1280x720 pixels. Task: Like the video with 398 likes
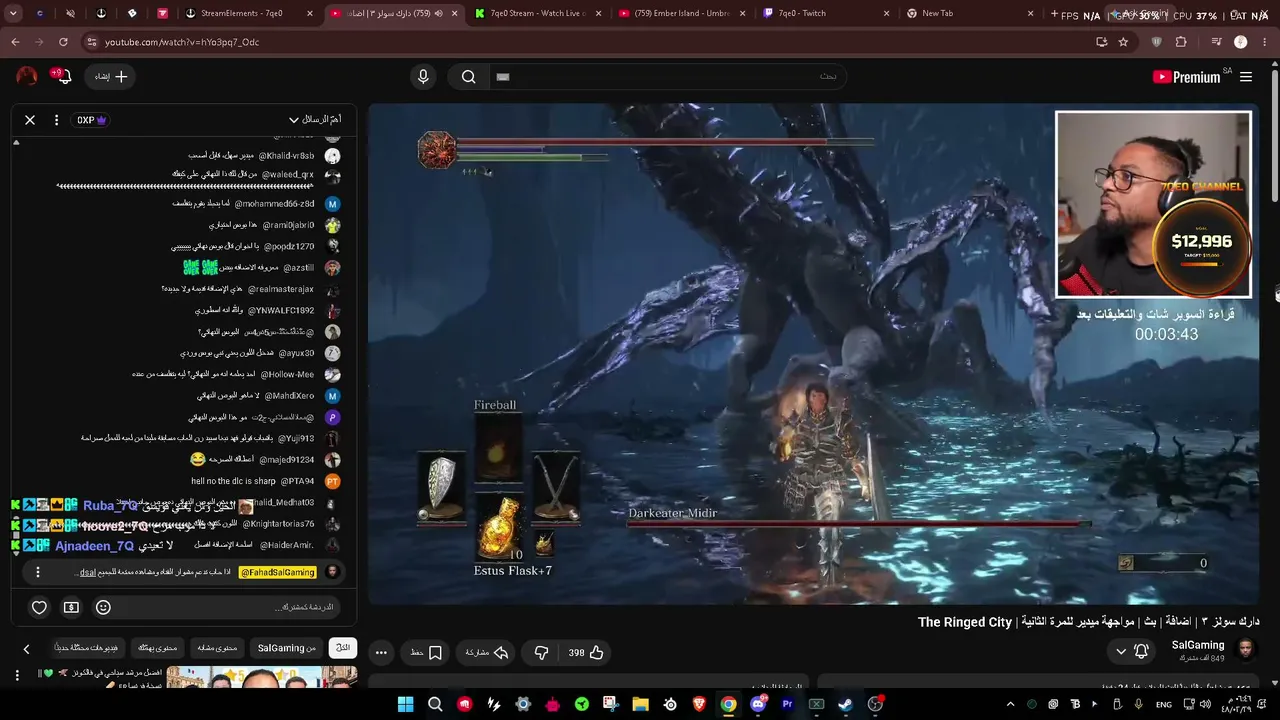(586, 653)
